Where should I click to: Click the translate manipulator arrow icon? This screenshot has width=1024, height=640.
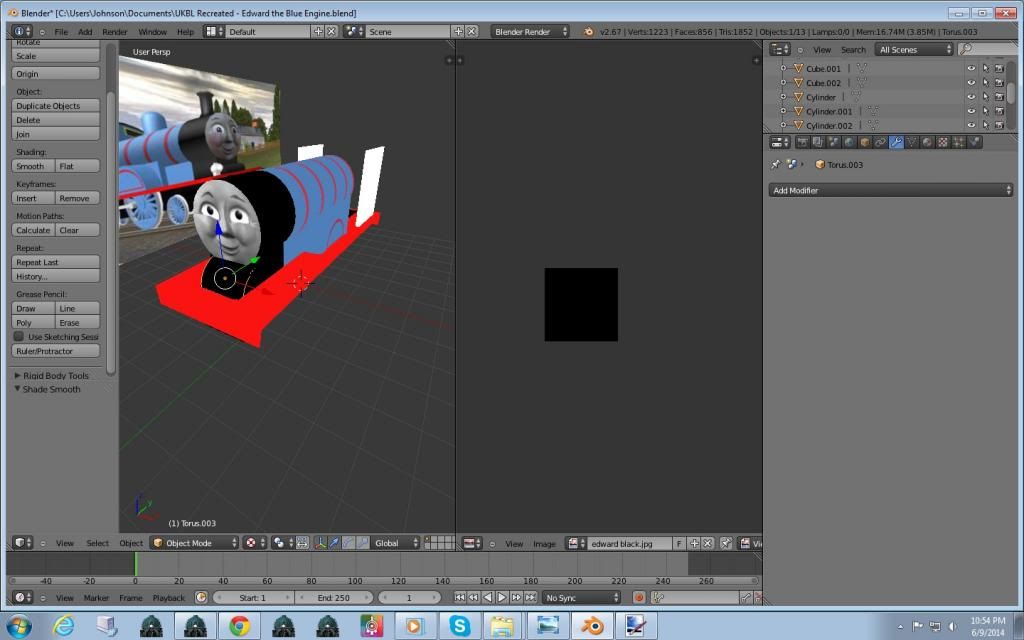[x=334, y=543]
